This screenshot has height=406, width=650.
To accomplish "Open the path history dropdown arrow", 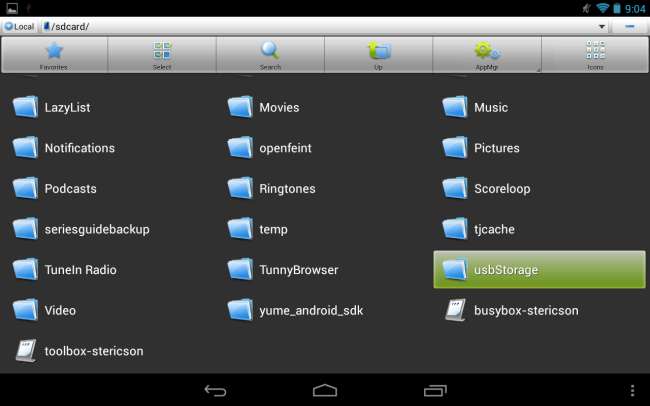I will (601, 27).
